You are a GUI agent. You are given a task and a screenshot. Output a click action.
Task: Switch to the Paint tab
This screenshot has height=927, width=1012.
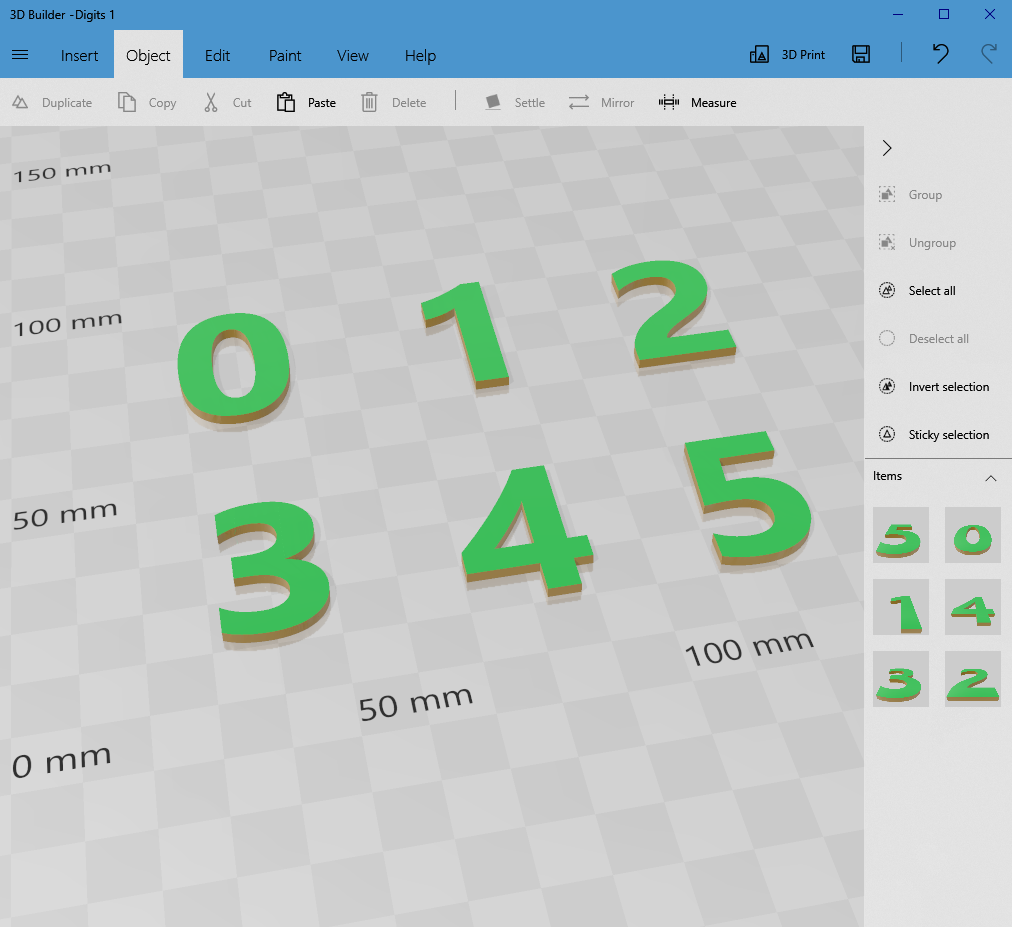pyautogui.click(x=284, y=55)
